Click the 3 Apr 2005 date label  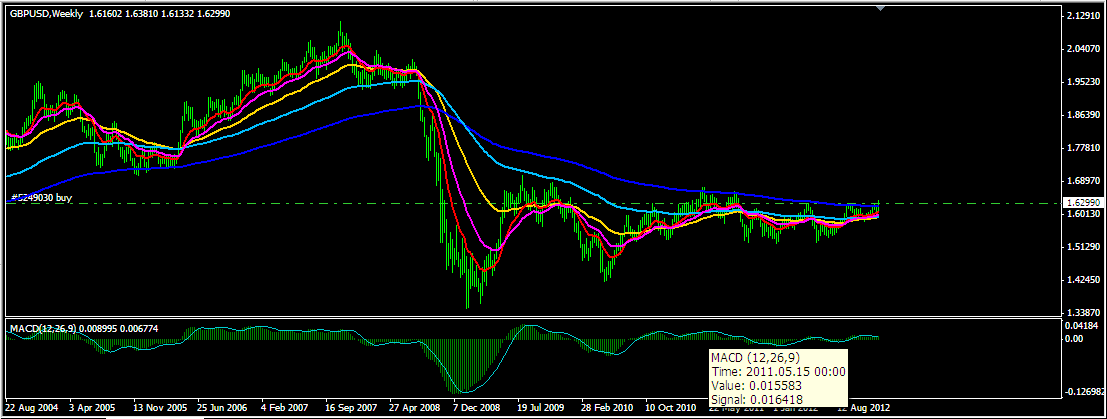click(94, 408)
